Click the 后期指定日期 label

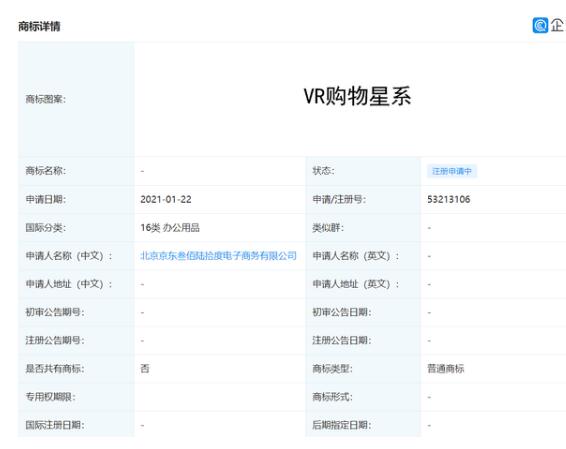point(342,425)
